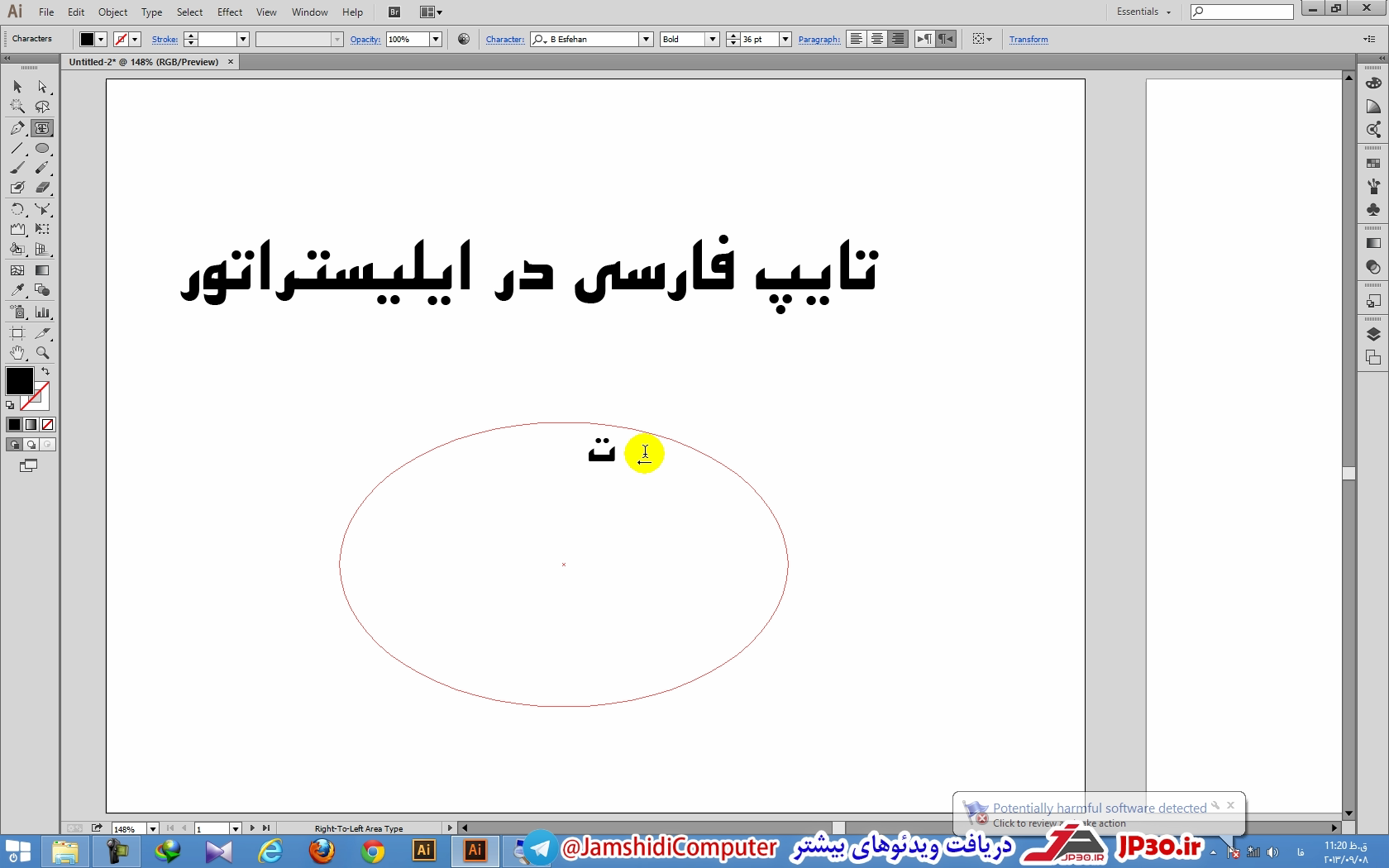Select the Zoom tool

click(x=42, y=353)
